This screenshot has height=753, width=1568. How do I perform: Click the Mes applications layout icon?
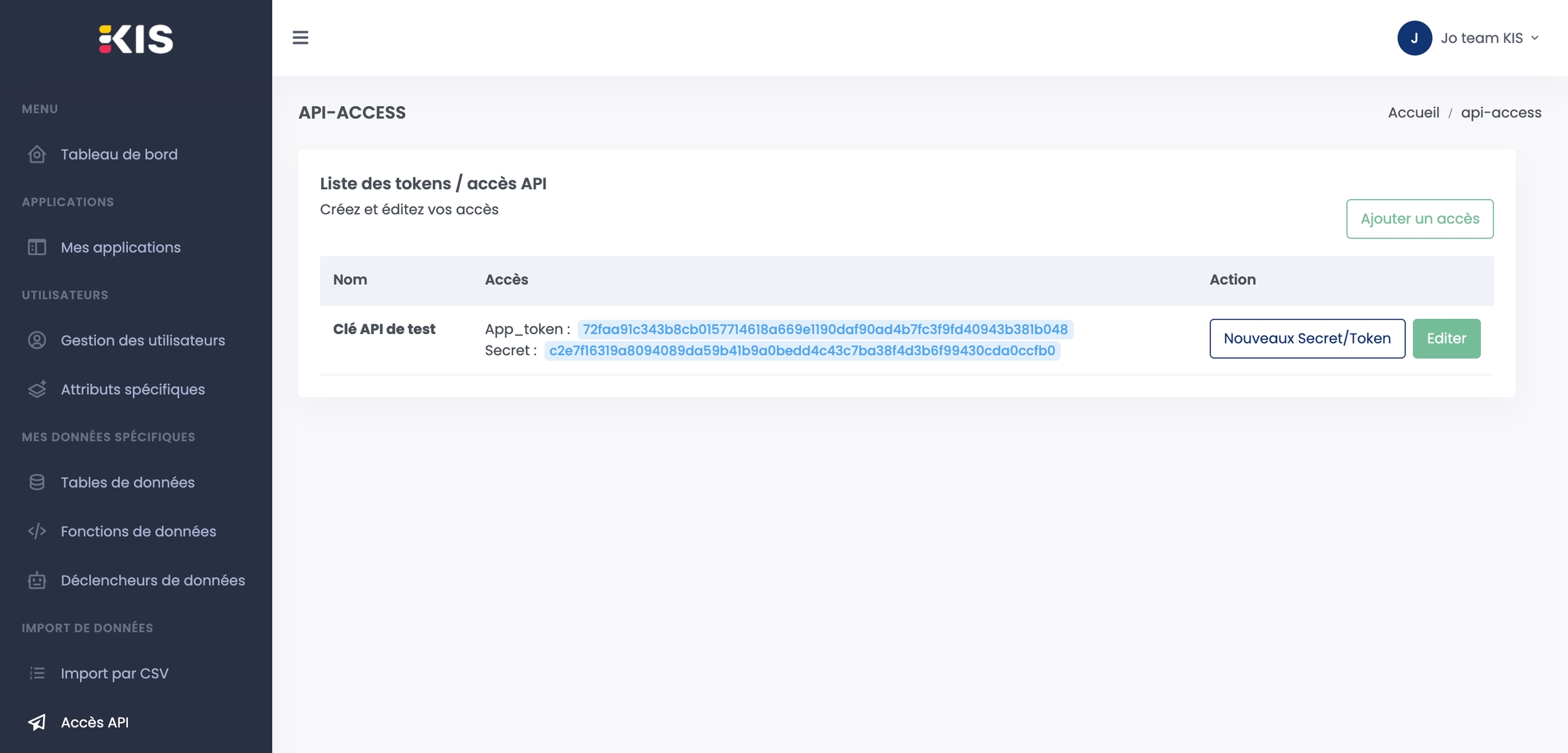coord(37,248)
